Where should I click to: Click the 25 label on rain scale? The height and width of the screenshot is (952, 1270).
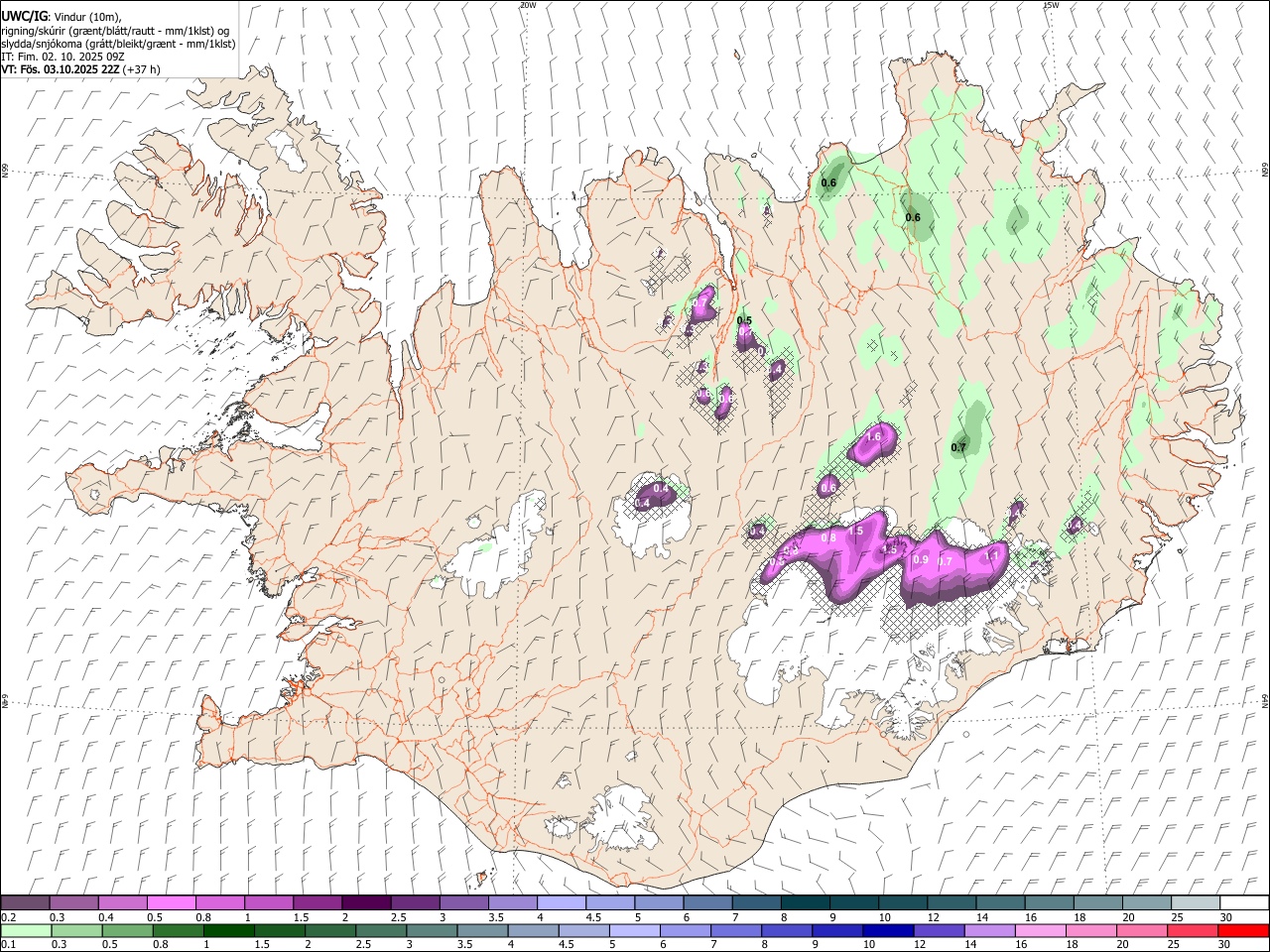click(1176, 944)
